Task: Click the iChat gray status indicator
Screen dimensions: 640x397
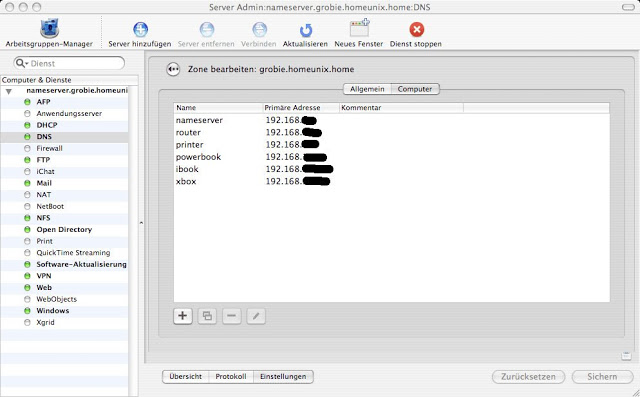Action: pyautogui.click(x=27, y=171)
